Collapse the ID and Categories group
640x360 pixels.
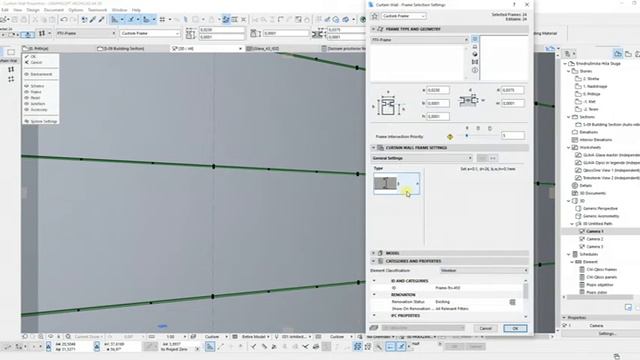pyautogui.click(x=374, y=281)
